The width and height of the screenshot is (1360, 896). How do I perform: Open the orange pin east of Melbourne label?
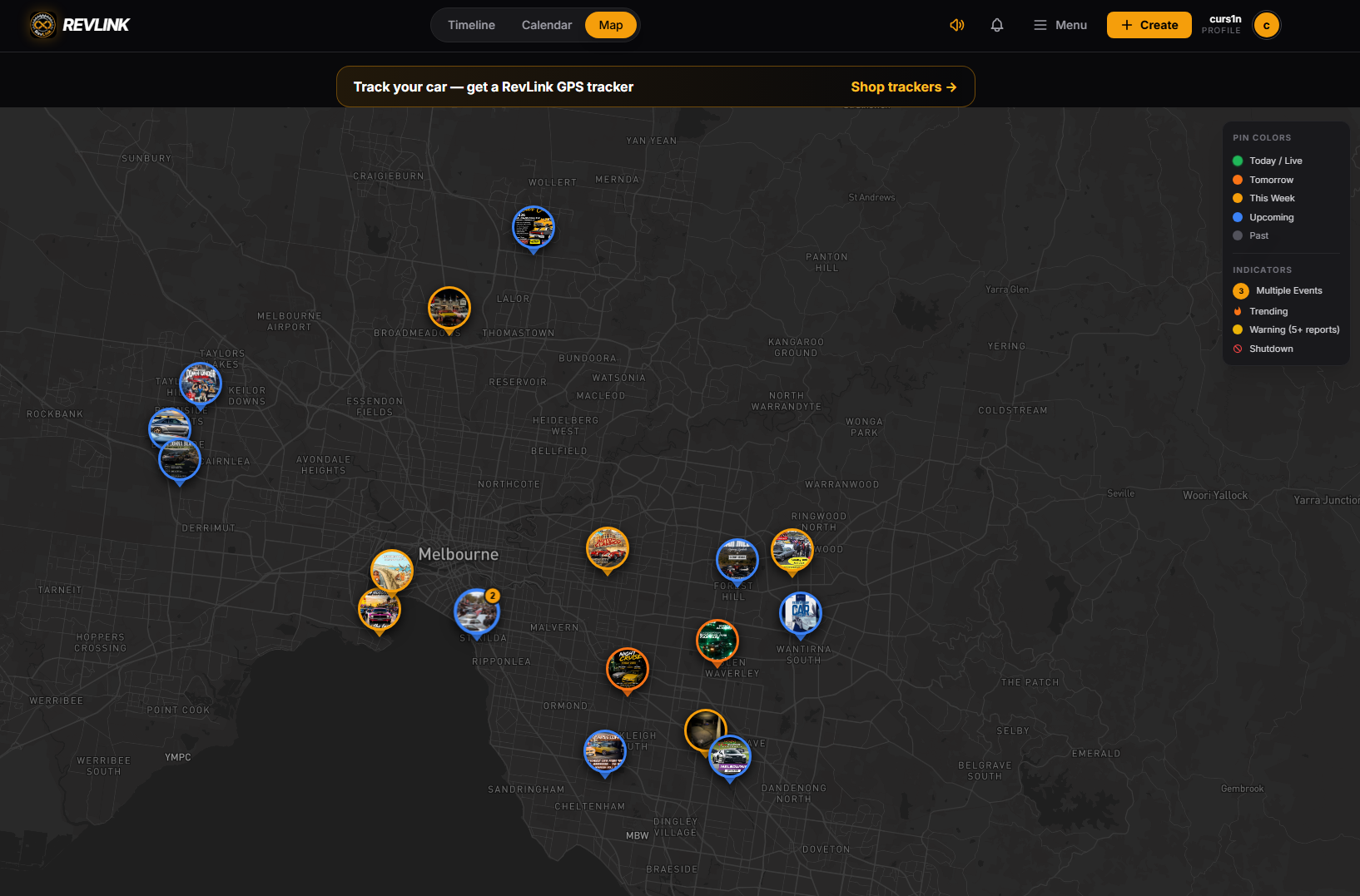[x=608, y=548]
